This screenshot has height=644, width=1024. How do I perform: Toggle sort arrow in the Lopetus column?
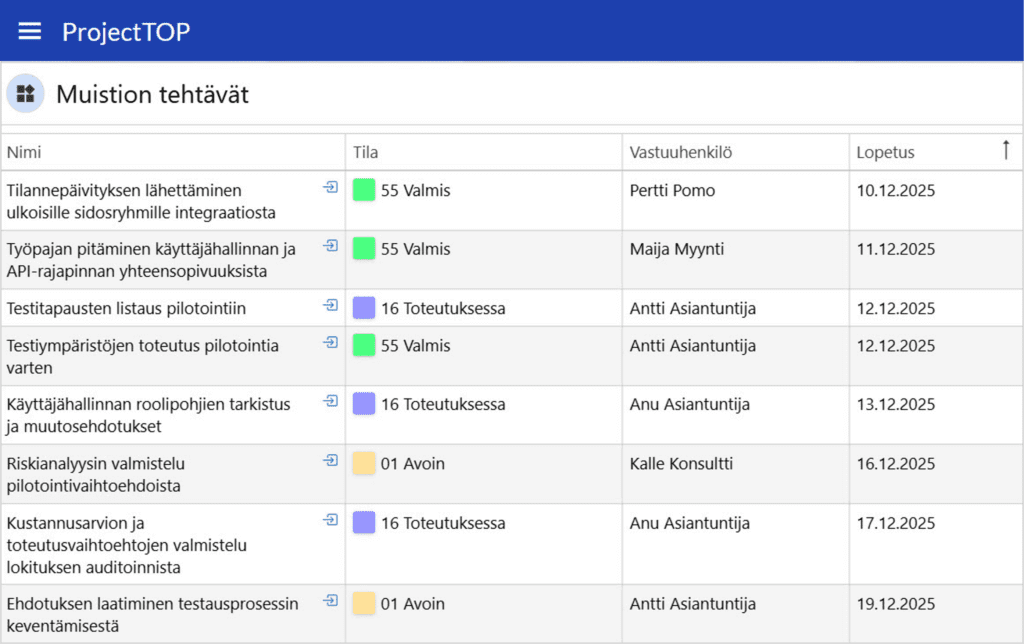pos(1005,151)
